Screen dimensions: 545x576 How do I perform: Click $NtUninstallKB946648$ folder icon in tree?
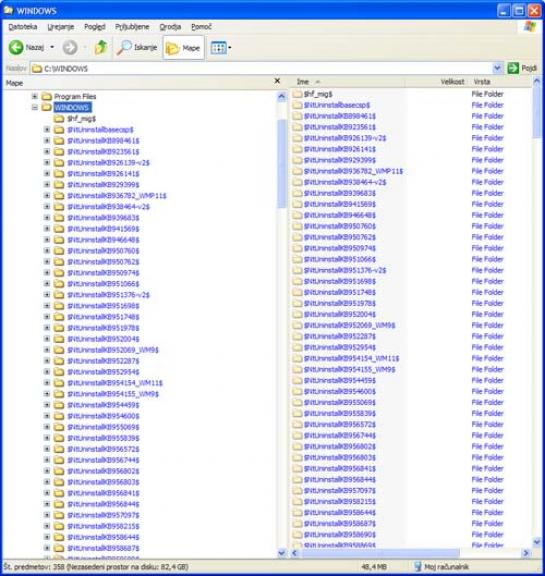pyautogui.click(x=59, y=240)
